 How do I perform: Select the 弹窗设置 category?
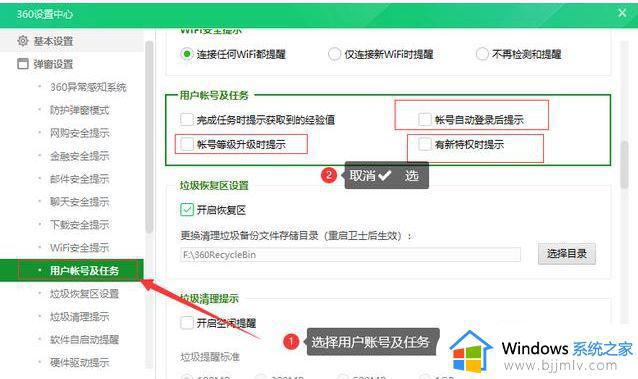(53, 64)
